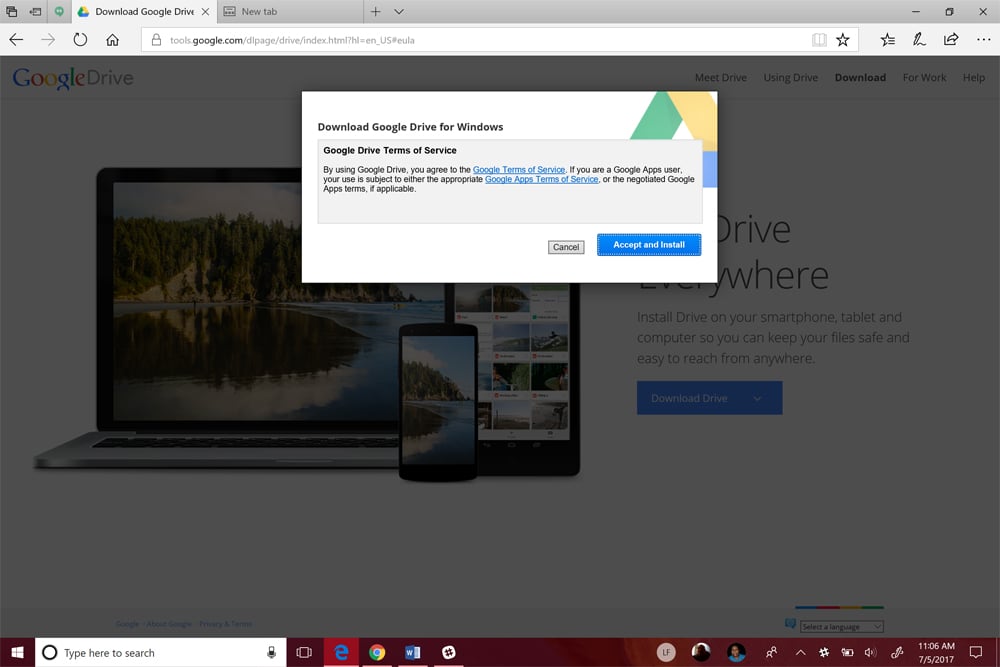Select the Download navigation item
Screen dimensions: 1000x667
coord(860,77)
